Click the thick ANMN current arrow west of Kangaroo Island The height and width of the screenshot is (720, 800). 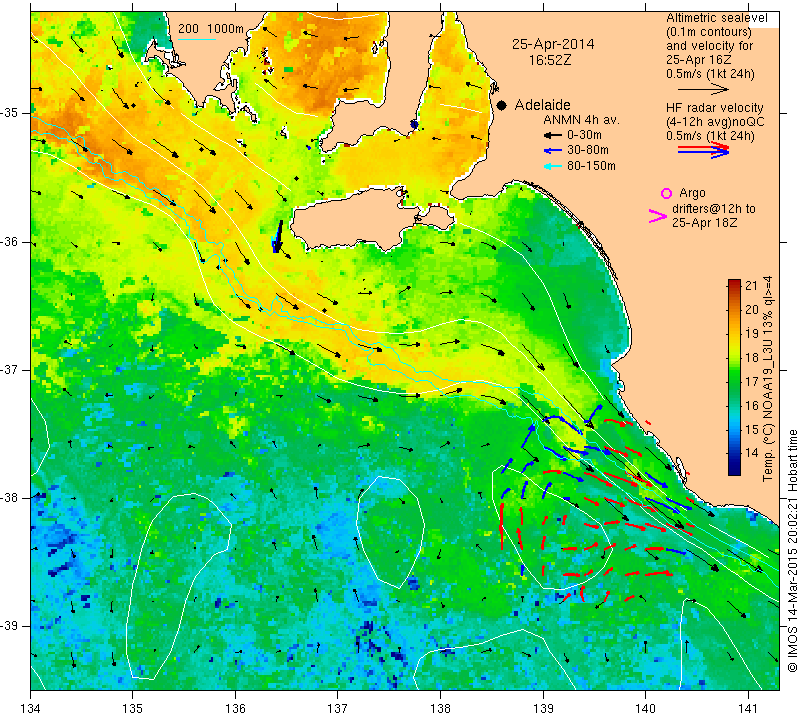(x=278, y=237)
